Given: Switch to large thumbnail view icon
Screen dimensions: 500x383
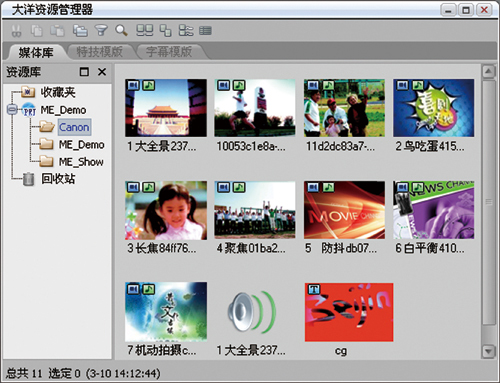Looking at the screenshot, I should tap(145, 31).
